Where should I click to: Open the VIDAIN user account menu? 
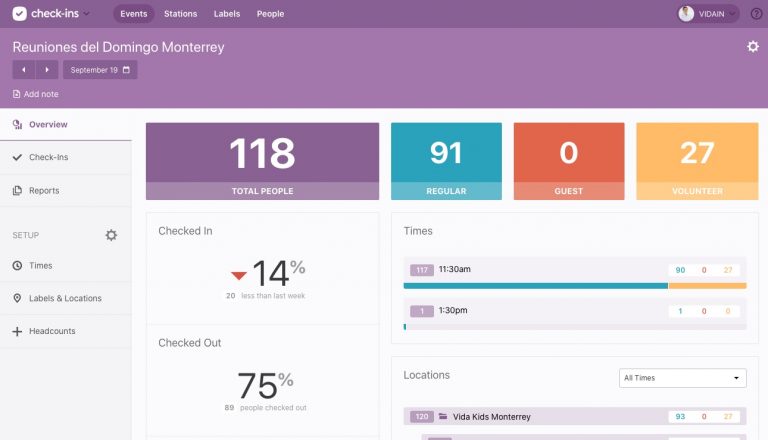point(708,14)
